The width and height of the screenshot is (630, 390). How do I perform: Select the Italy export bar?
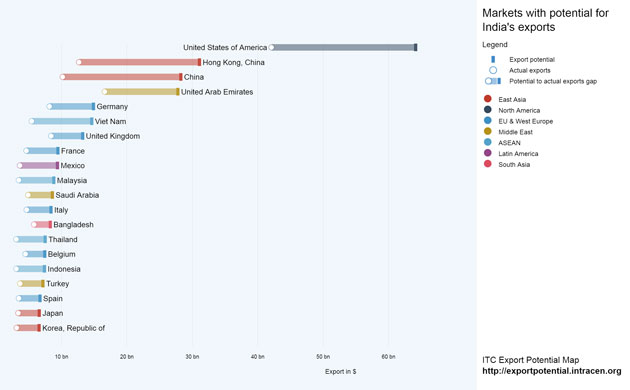(x=38, y=210)
